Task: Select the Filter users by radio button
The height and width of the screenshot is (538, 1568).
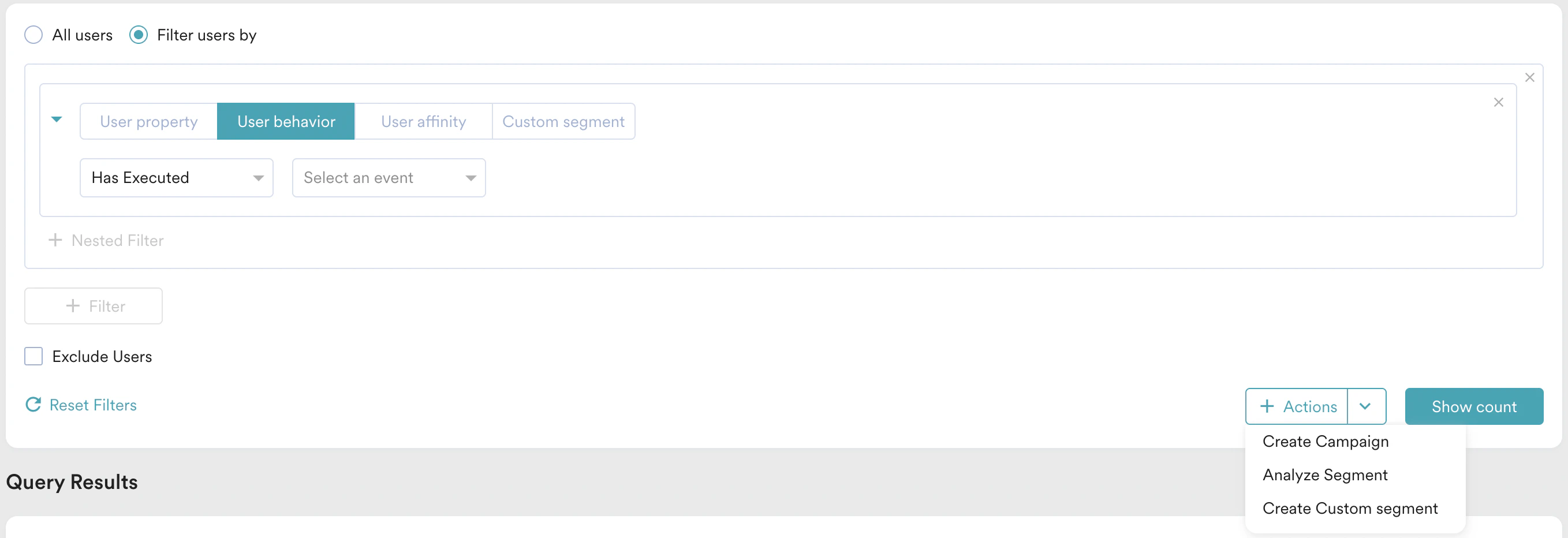Action: 139,35
